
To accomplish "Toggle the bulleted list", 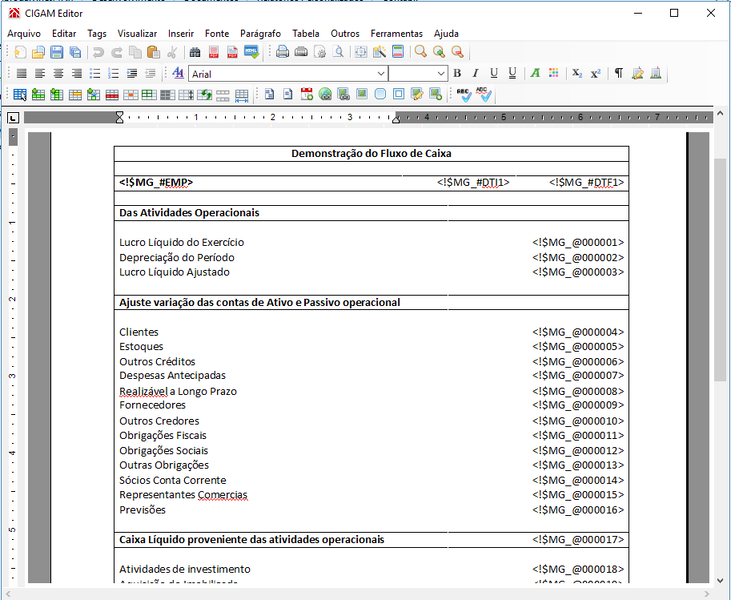I will (x=95, y=73).
